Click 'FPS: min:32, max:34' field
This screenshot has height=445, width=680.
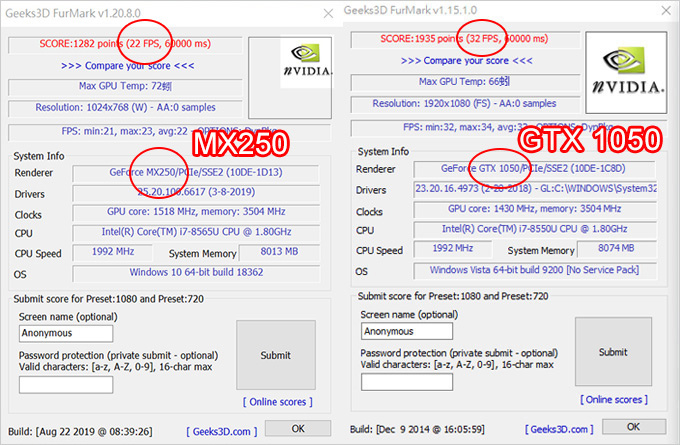pos(509,127)
